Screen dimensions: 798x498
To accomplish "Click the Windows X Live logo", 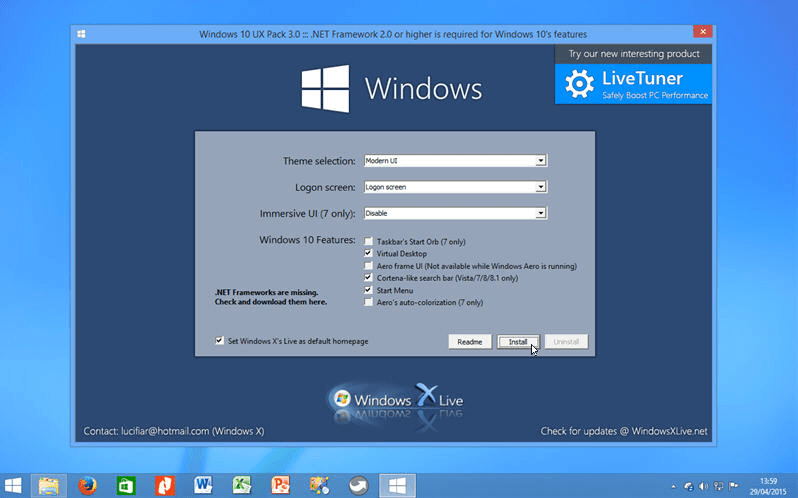I will 397,400.
